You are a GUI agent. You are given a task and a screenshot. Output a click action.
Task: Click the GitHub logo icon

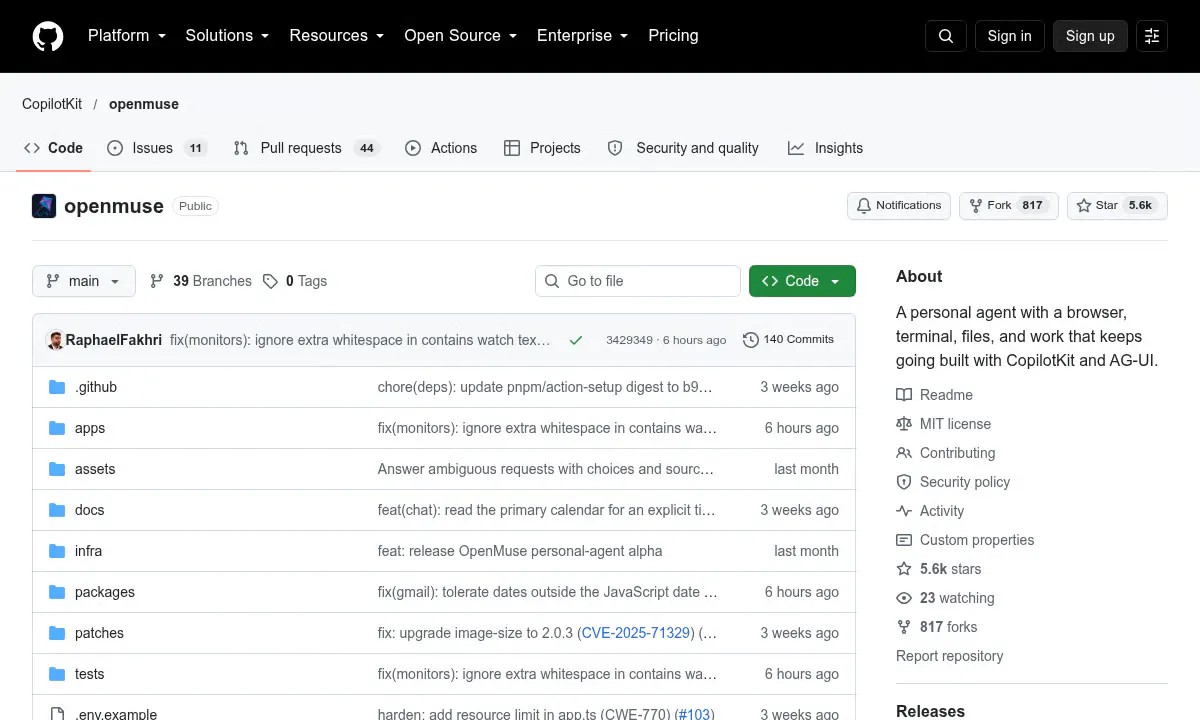pos(48,36)
